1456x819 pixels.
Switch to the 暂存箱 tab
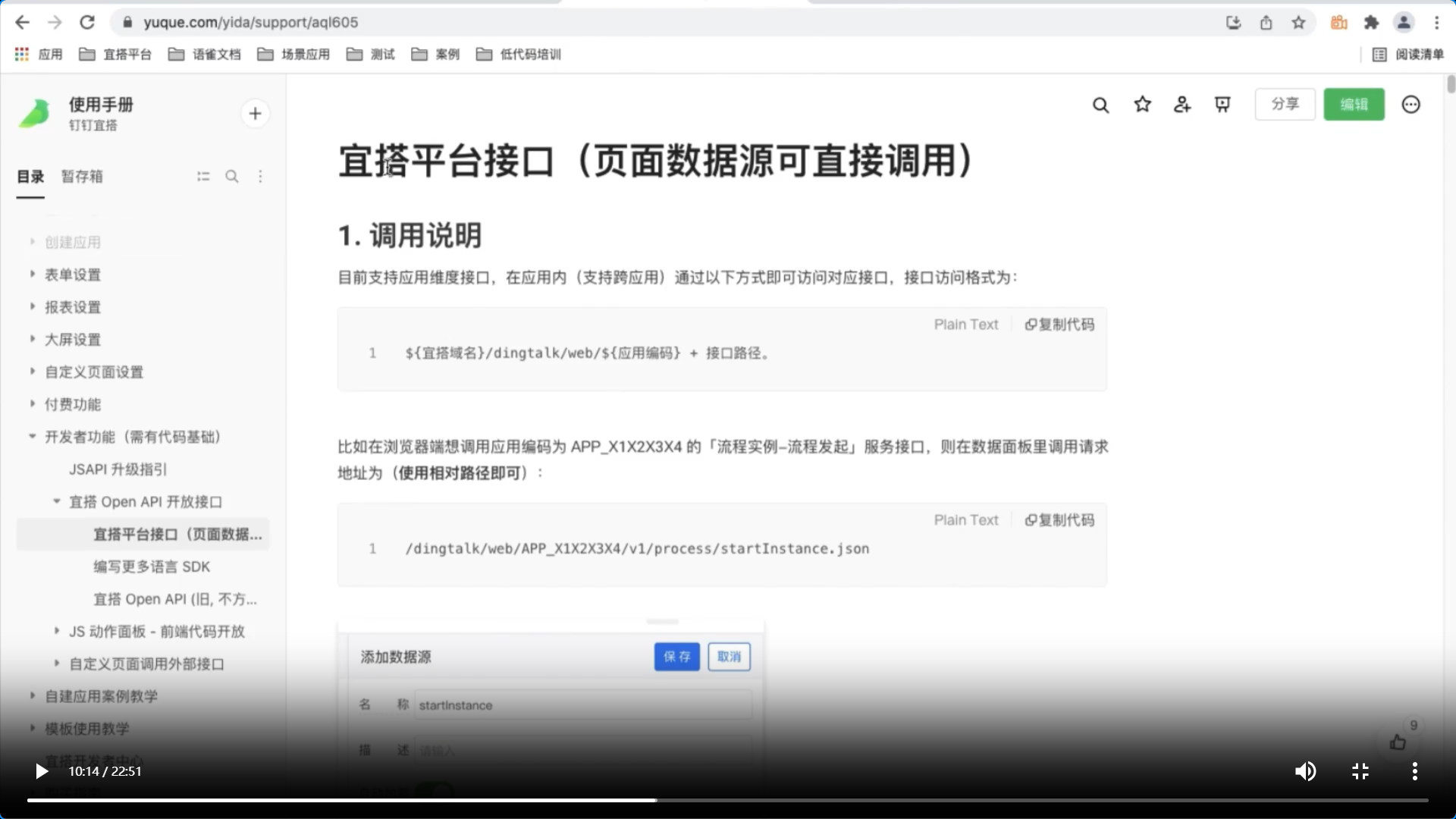[82, 177]
